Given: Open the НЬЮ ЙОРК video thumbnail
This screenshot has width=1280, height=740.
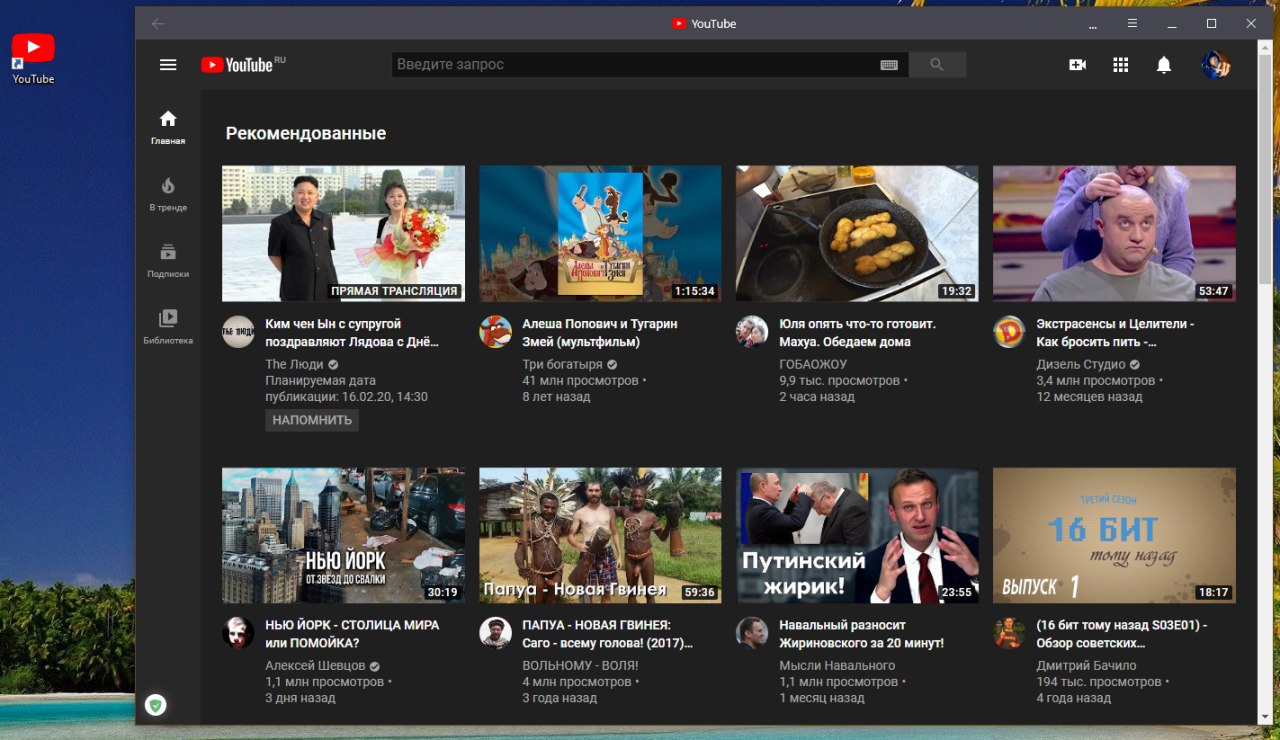Looking at the screenshot, I should click(343, 535).
